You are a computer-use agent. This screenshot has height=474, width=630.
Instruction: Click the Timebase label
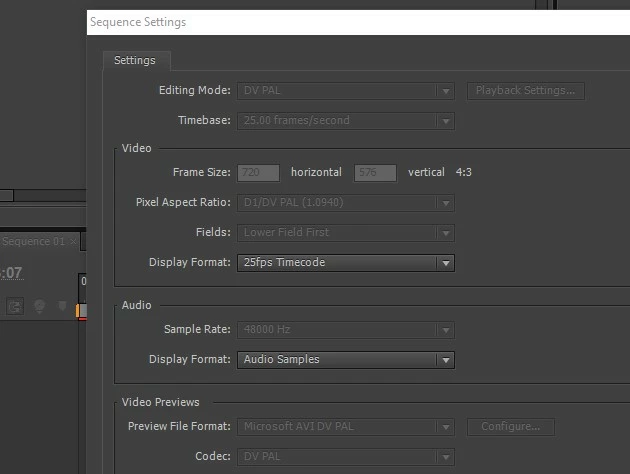[x=205, y=120]
